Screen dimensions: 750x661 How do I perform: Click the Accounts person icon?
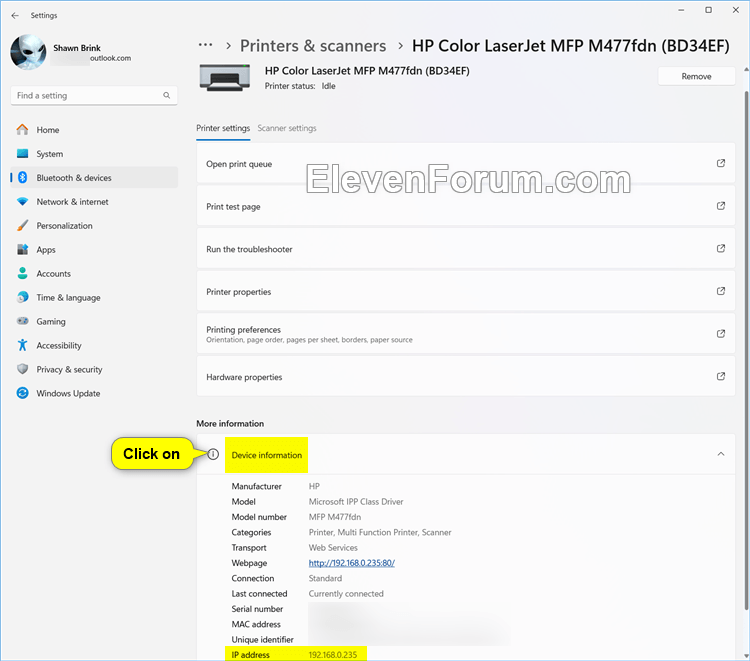pos(22,273)
